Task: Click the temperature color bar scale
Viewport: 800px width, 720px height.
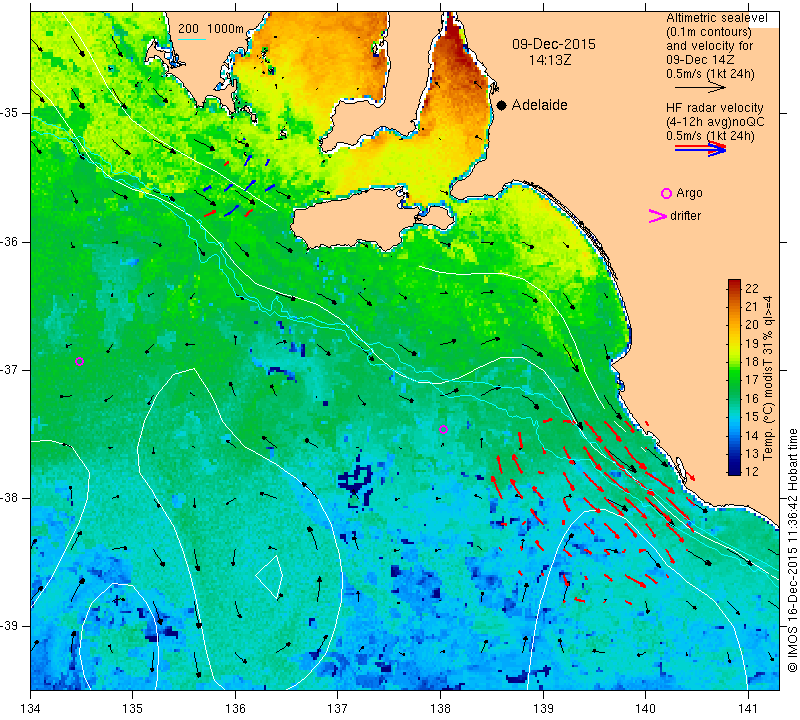Action: pos(734,377)
